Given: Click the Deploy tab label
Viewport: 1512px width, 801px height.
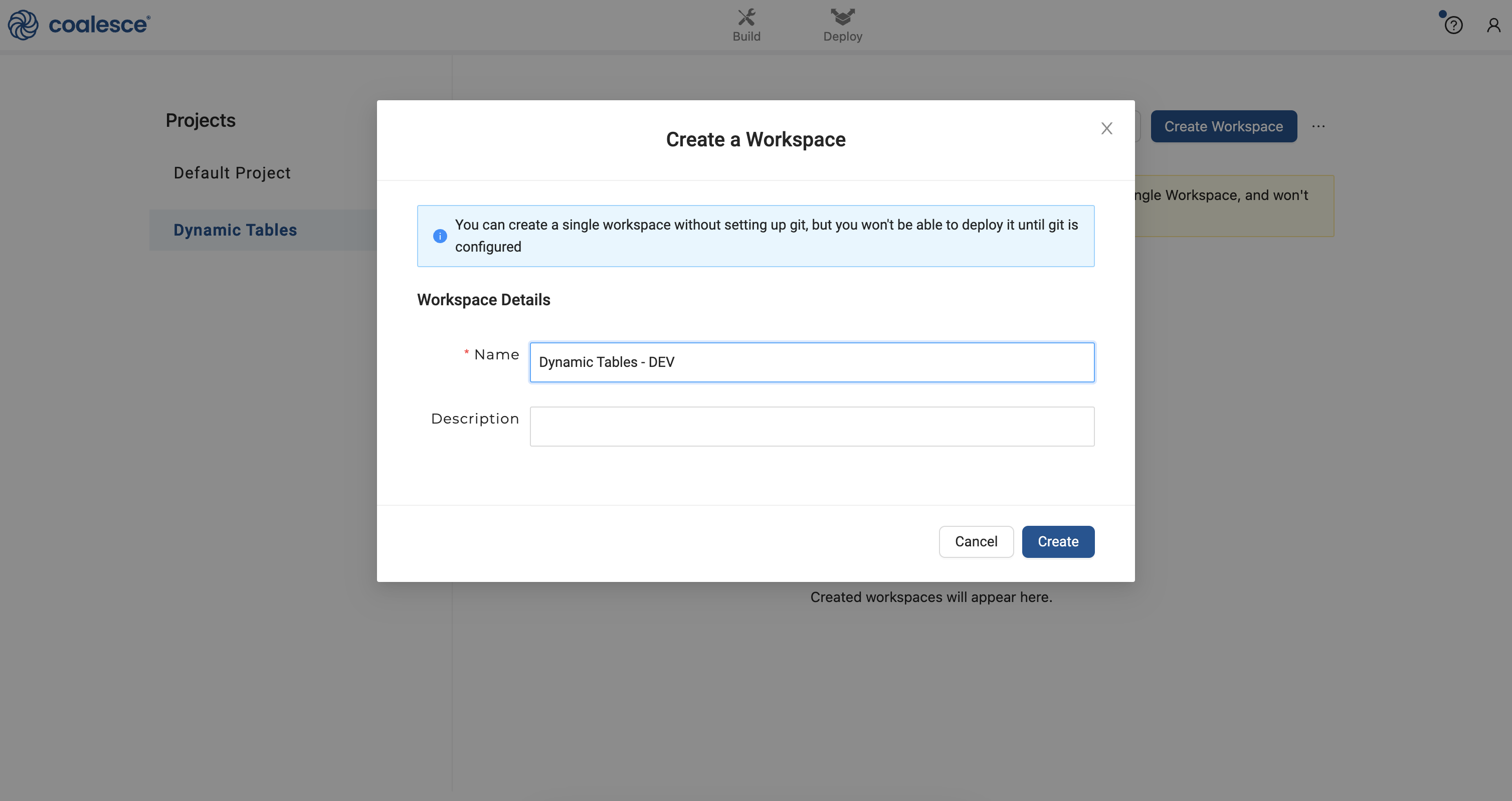Looking at the screenshot, I should point(842,37).
